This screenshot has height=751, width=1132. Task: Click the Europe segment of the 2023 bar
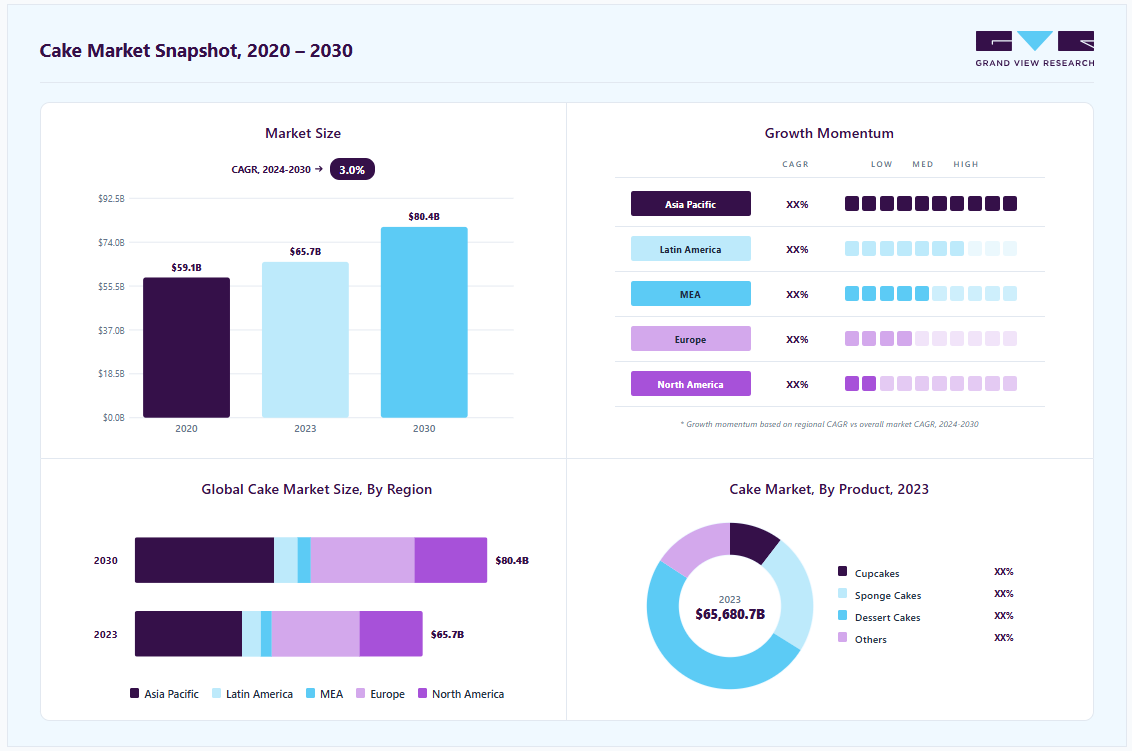315,634
